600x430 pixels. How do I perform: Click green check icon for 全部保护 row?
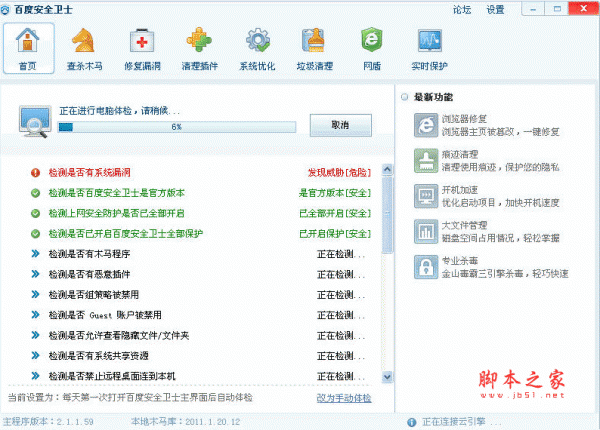pyautogui.click(x=36, y=234)
